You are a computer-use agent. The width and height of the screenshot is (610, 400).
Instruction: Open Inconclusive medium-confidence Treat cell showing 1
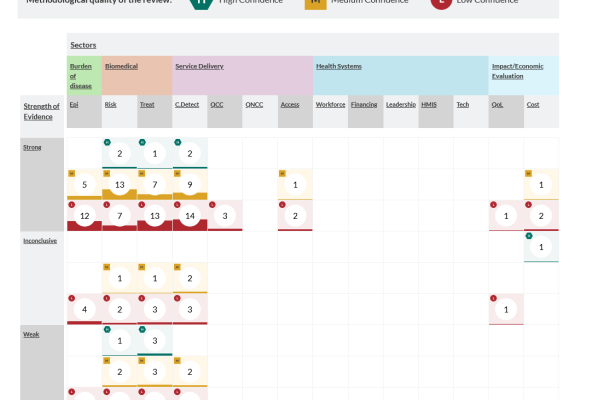[155, 278]
